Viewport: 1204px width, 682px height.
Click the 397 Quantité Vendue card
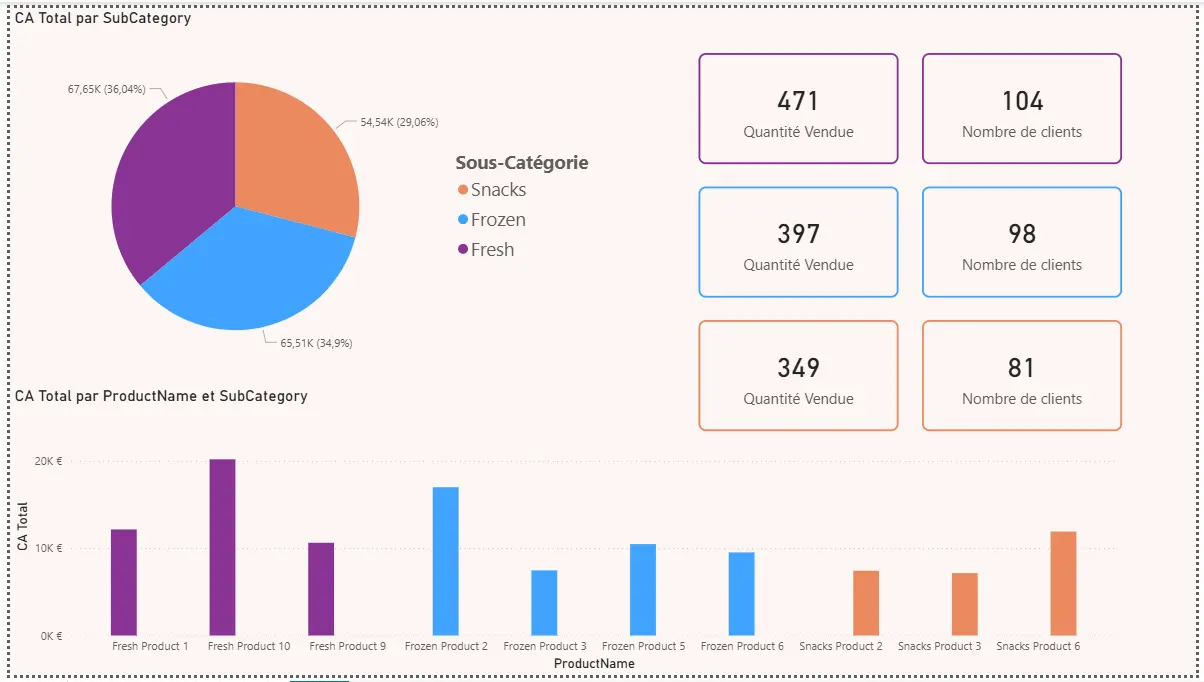pyautogui.click(x=798, y=241)
